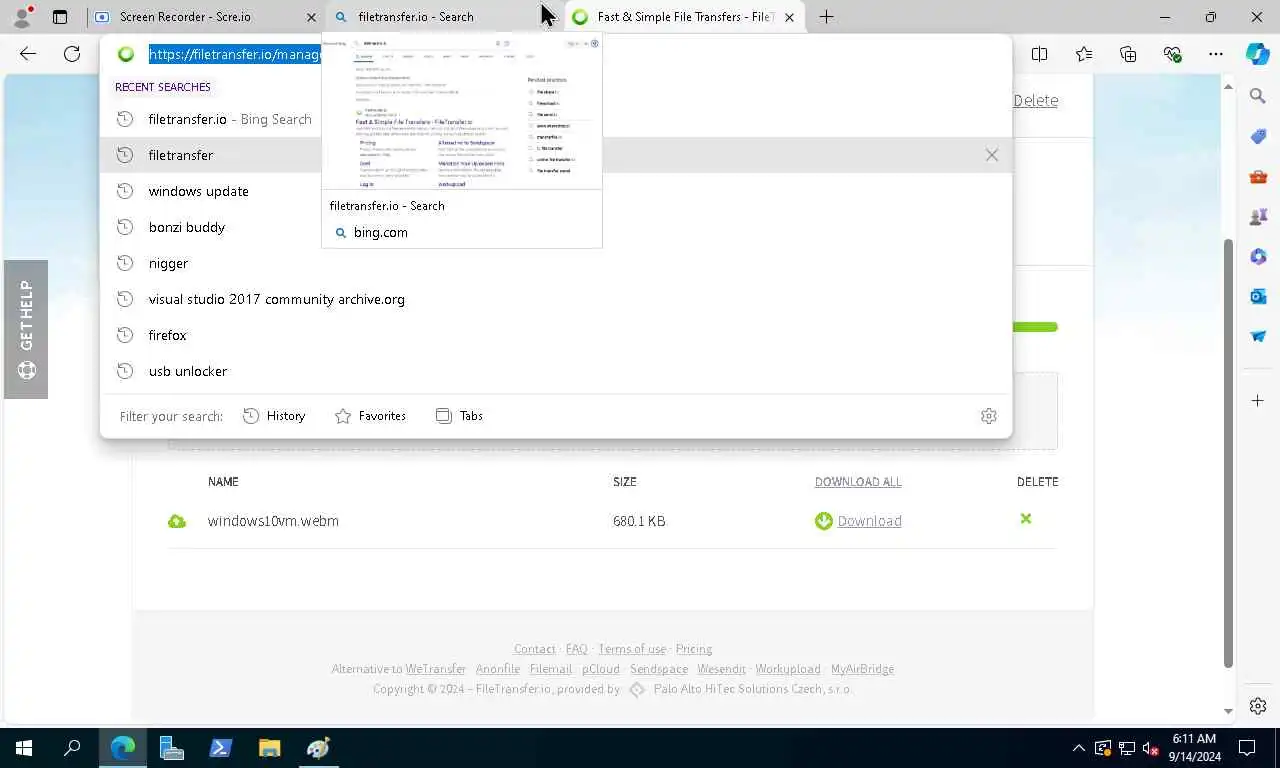The height and width of the screenshot is (768, 1280).
Task: Open the WeTransfer alternative link
Action: pos(435,669)
